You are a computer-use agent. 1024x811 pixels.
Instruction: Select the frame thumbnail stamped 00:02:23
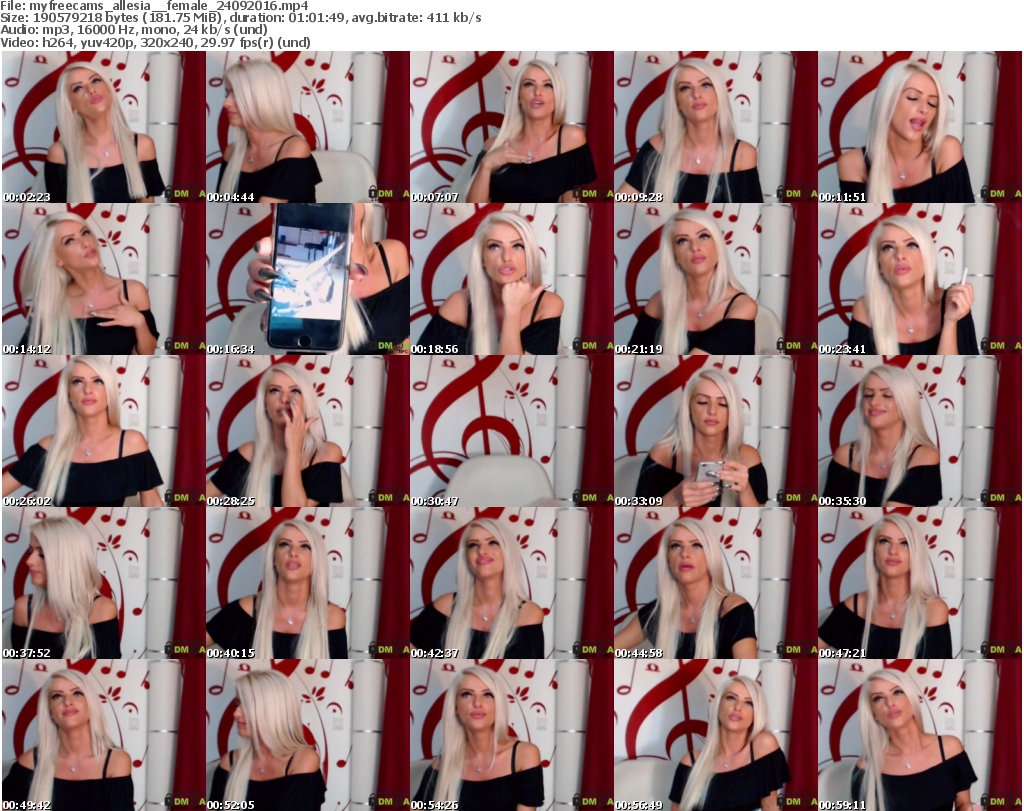point(104,127)
